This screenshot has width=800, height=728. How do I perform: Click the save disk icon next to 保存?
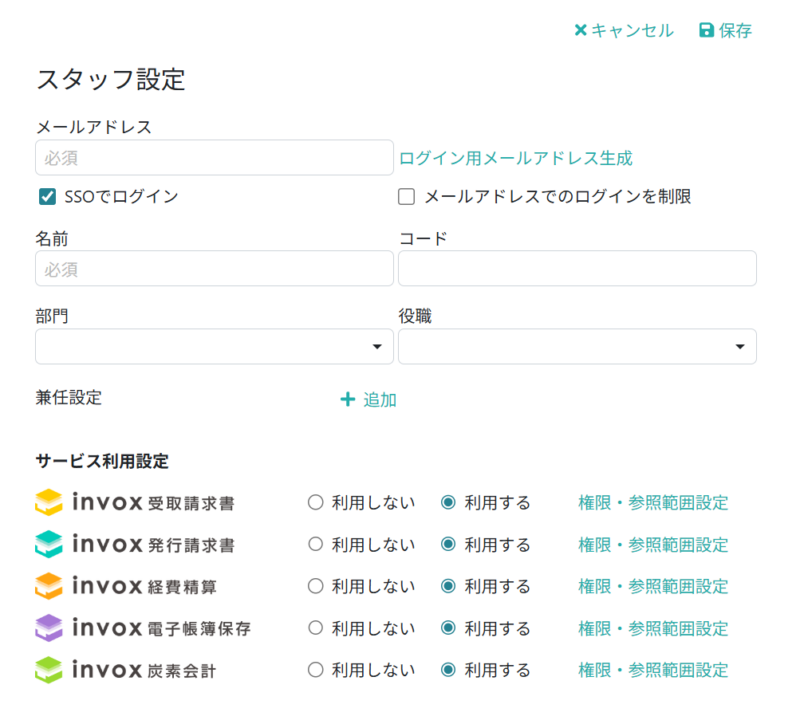[707, 30]
